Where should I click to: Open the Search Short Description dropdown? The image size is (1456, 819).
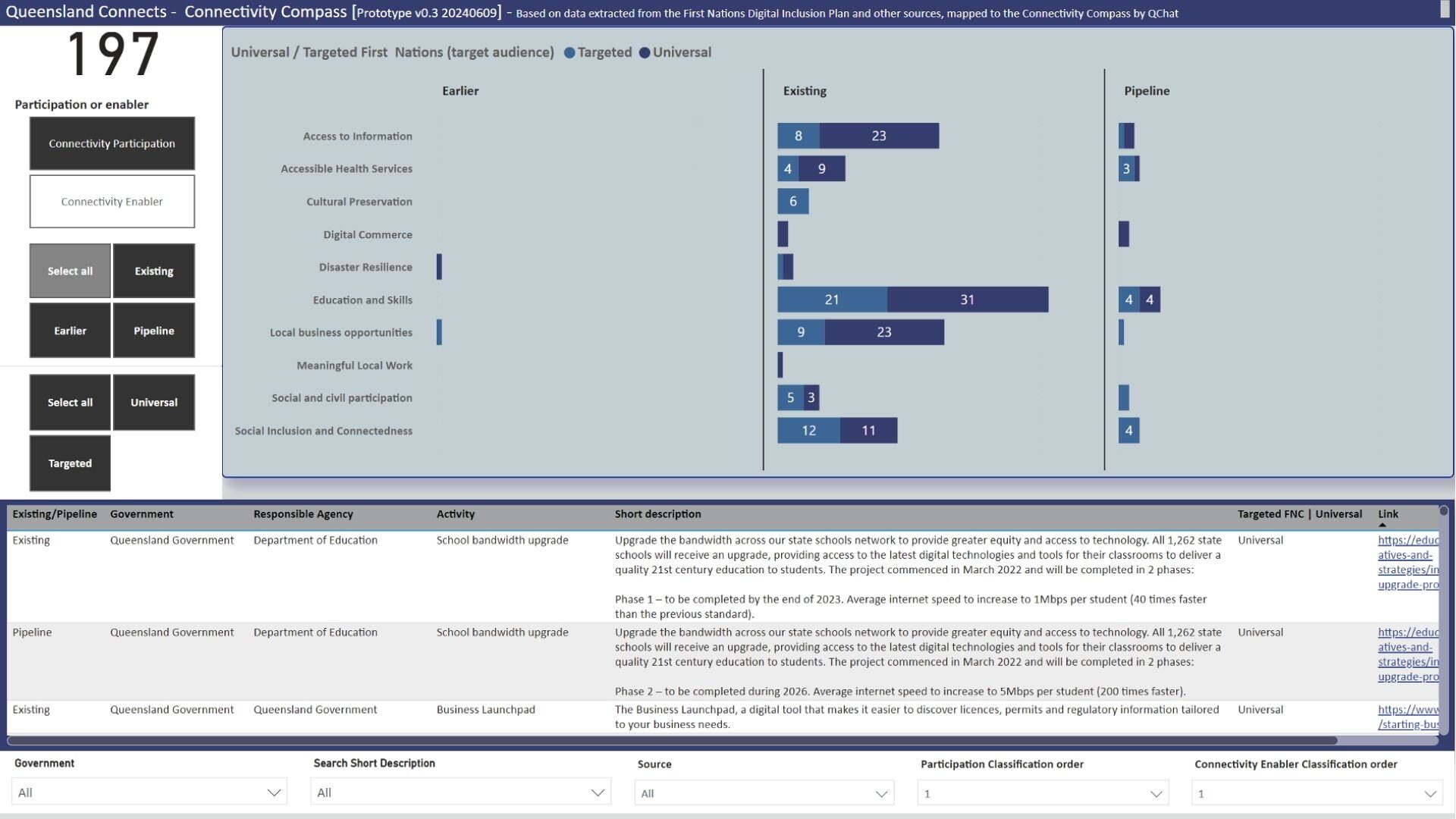pos(460,792)
